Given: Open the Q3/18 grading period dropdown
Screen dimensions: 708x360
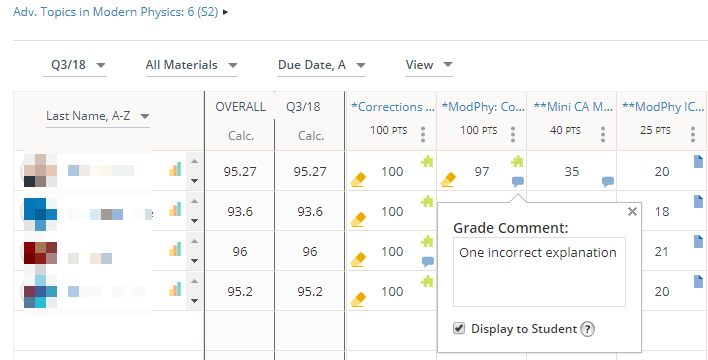Looking at the screenshot, I should point(75,65).
